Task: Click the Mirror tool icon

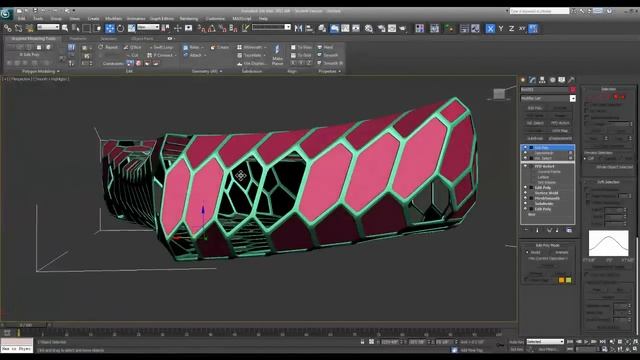Action: pyautogui.click(x=298, y=28)
